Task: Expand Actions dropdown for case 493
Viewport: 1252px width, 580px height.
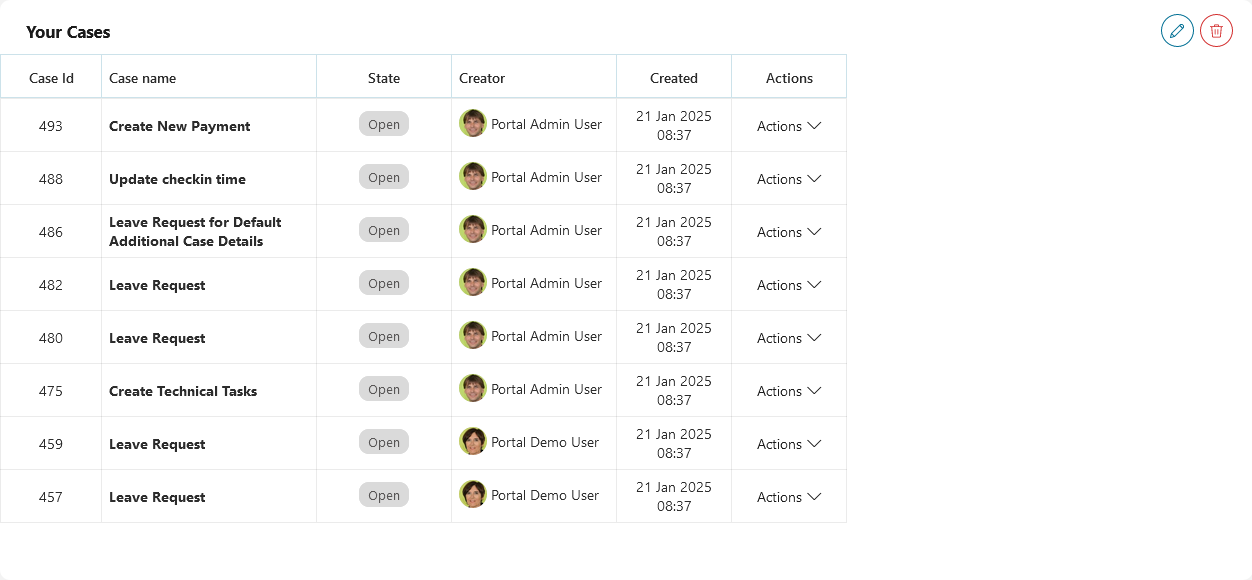Action: coord(789,126)
